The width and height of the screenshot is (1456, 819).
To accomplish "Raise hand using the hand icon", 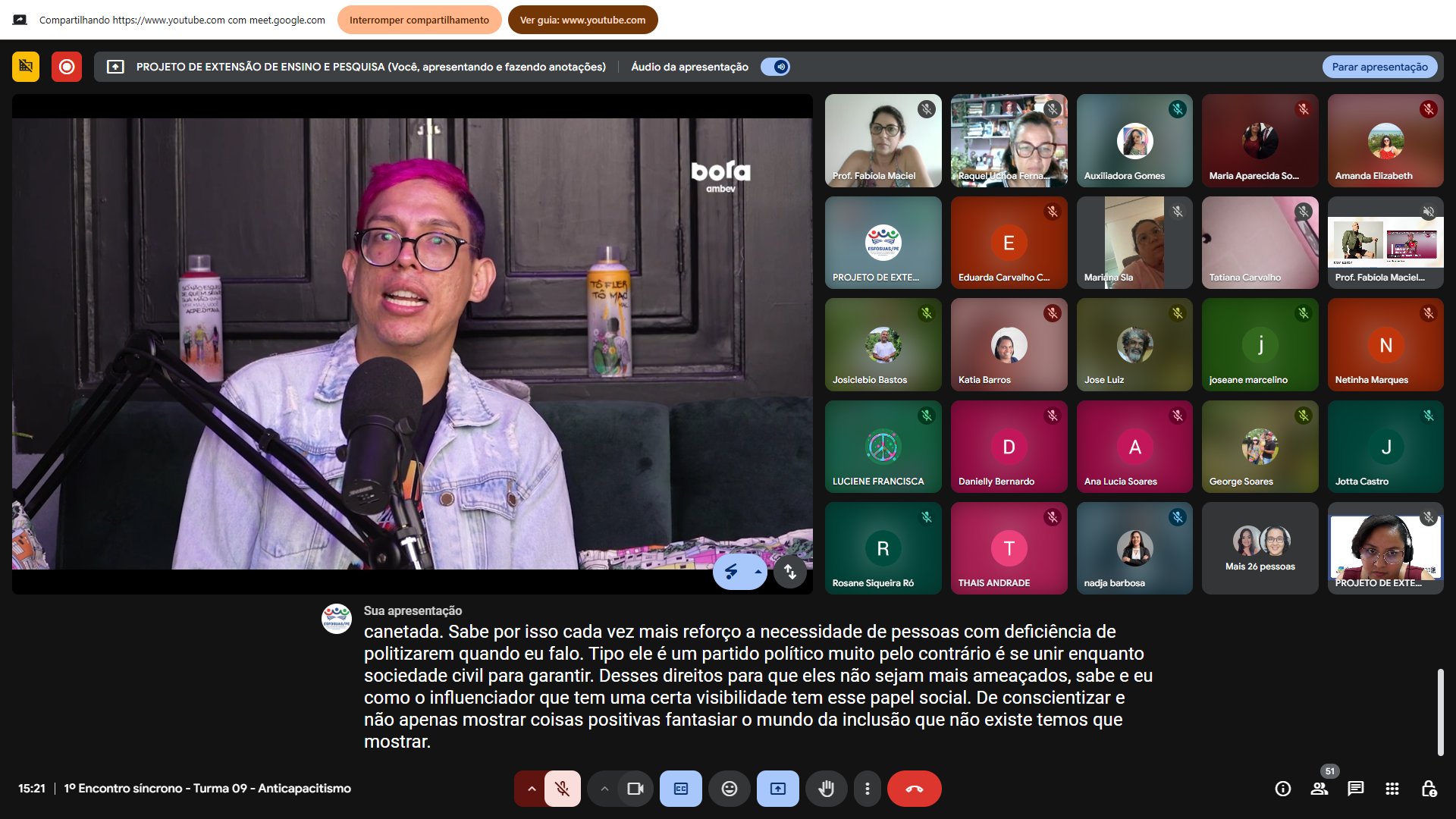I will [826, 789].
